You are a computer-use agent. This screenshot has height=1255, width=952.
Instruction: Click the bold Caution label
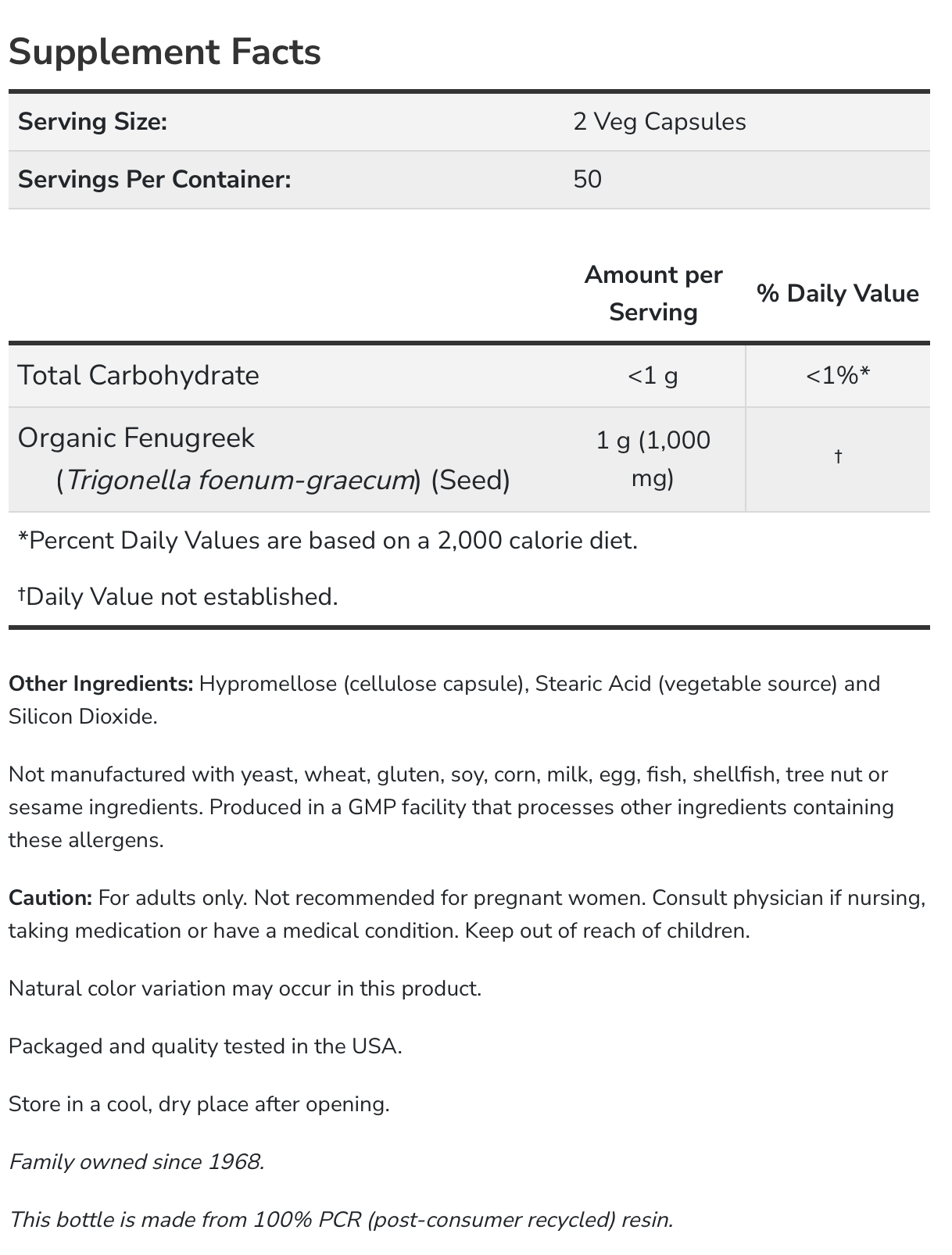(51, 898)
